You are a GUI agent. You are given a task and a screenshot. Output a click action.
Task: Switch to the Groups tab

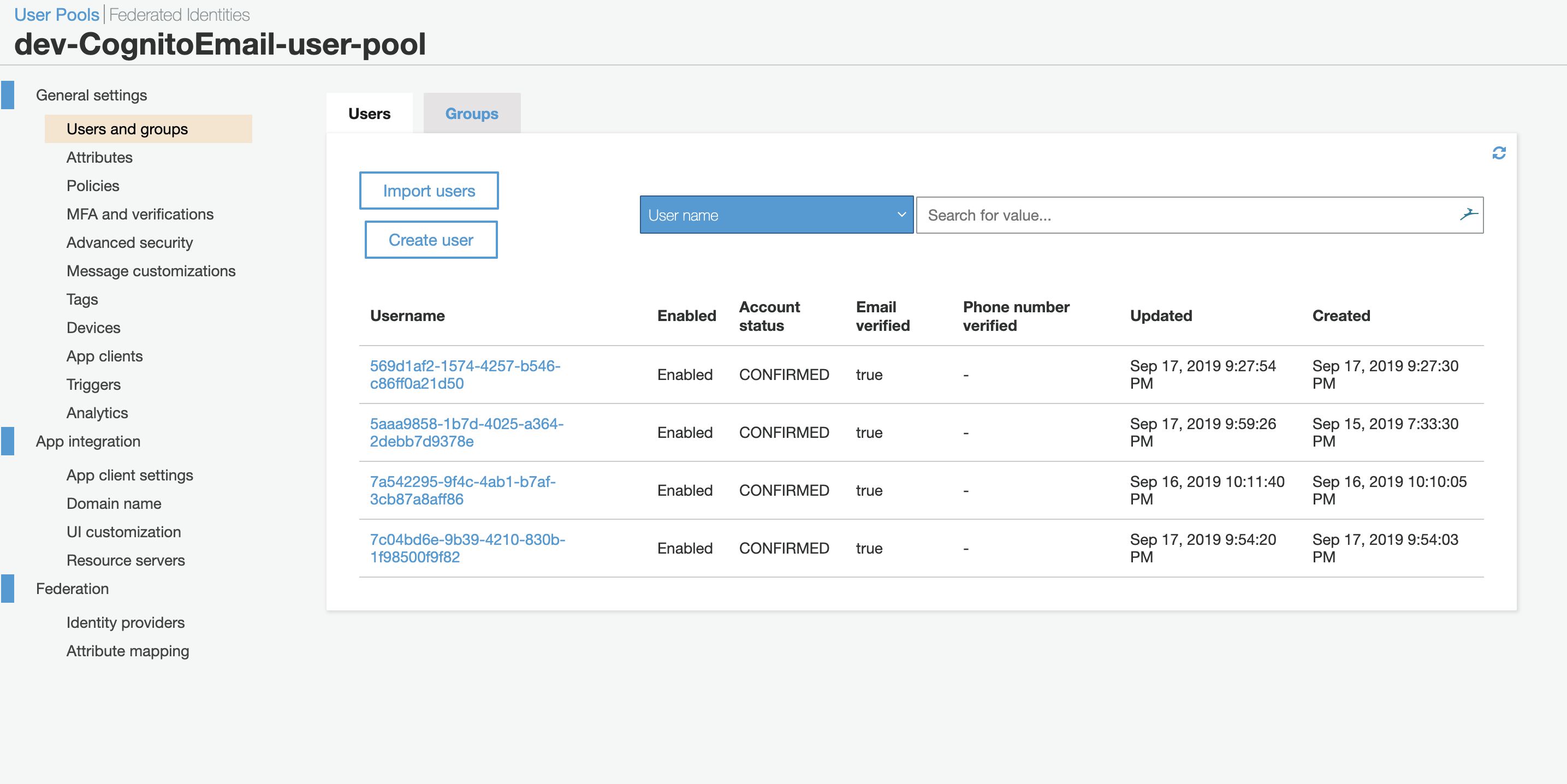471,114
